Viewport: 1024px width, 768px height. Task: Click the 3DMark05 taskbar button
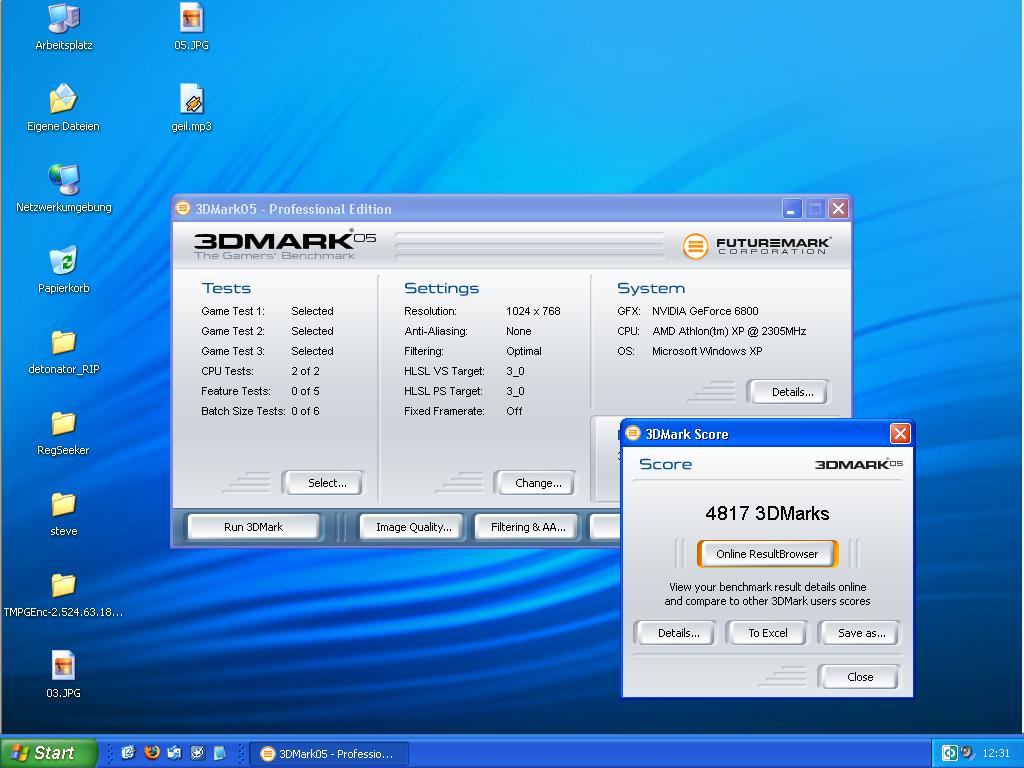tap(330, 754)
